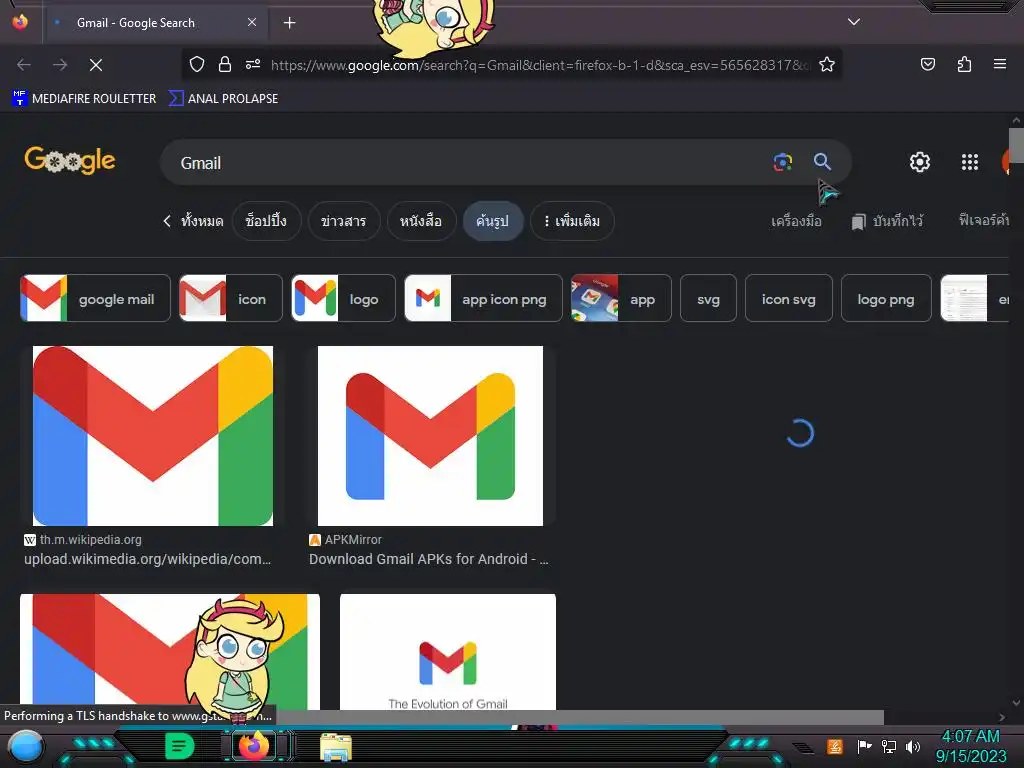Open the Extensions puzzle icon

pyautogui.click(x=964, y=64)
